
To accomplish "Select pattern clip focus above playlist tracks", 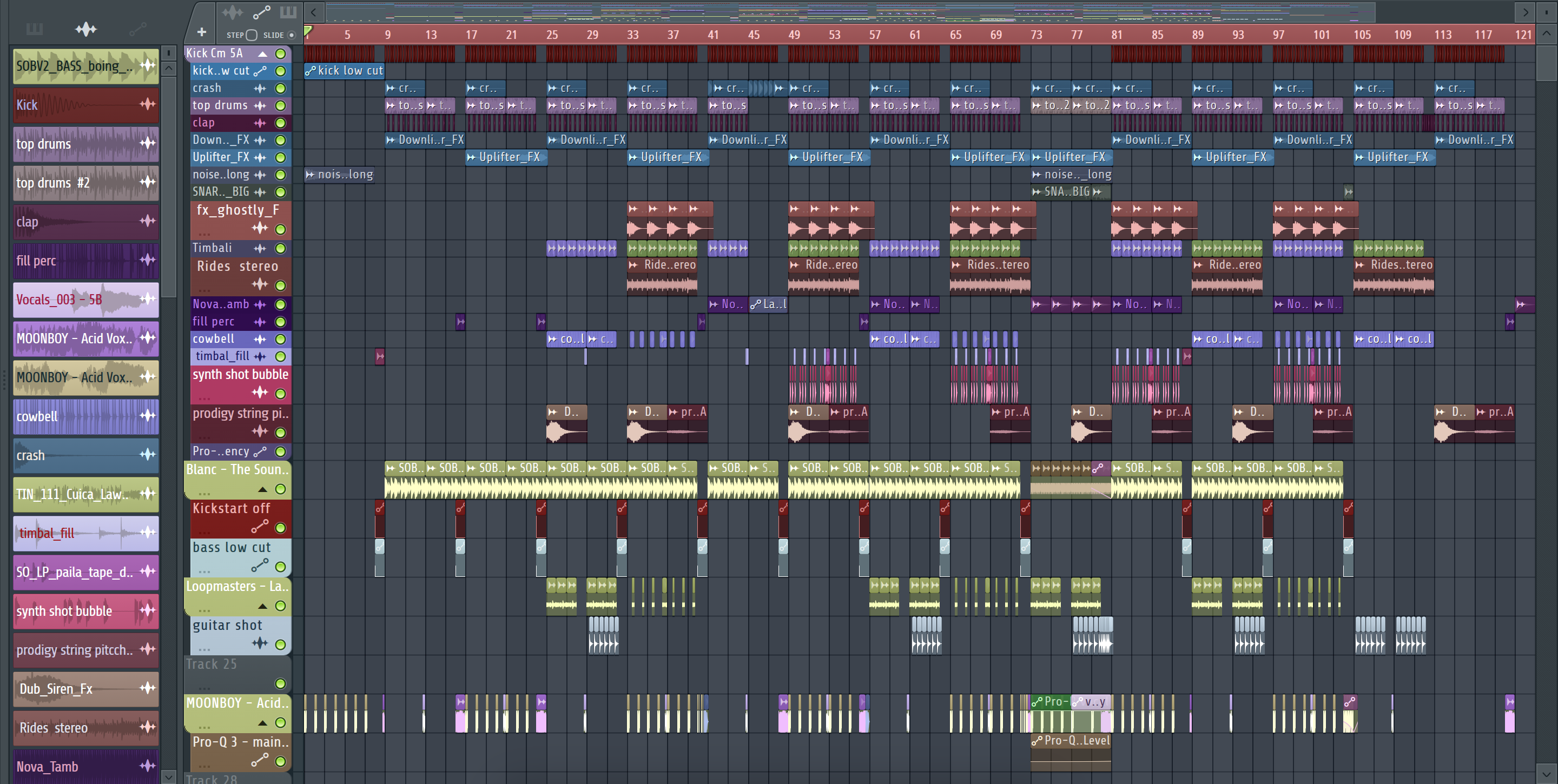I will [288, 12].
